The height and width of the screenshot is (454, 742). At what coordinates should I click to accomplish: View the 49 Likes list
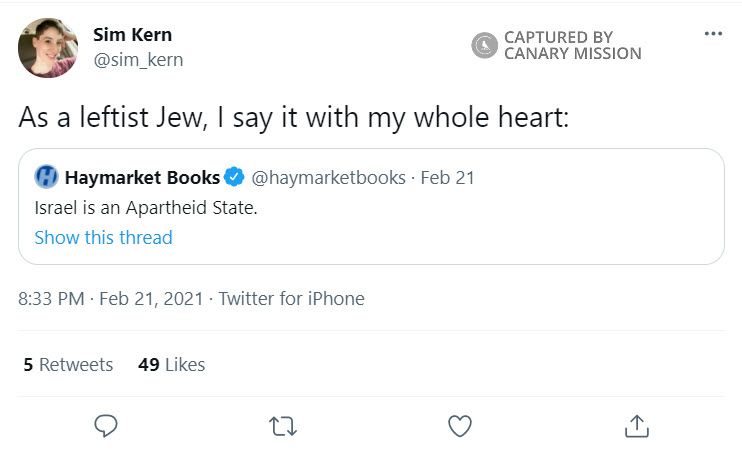(171, 365)
